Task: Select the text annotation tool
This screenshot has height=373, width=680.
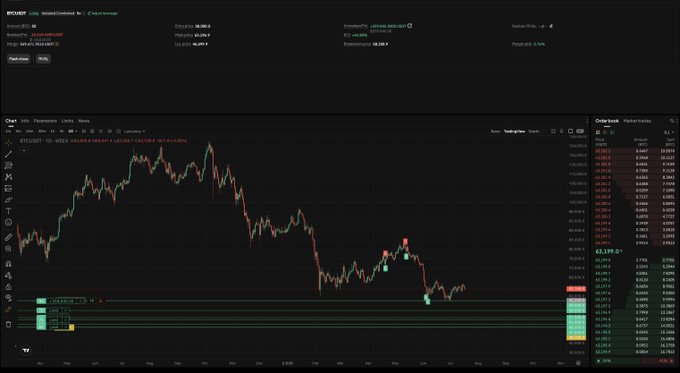Action: (8, 211)
